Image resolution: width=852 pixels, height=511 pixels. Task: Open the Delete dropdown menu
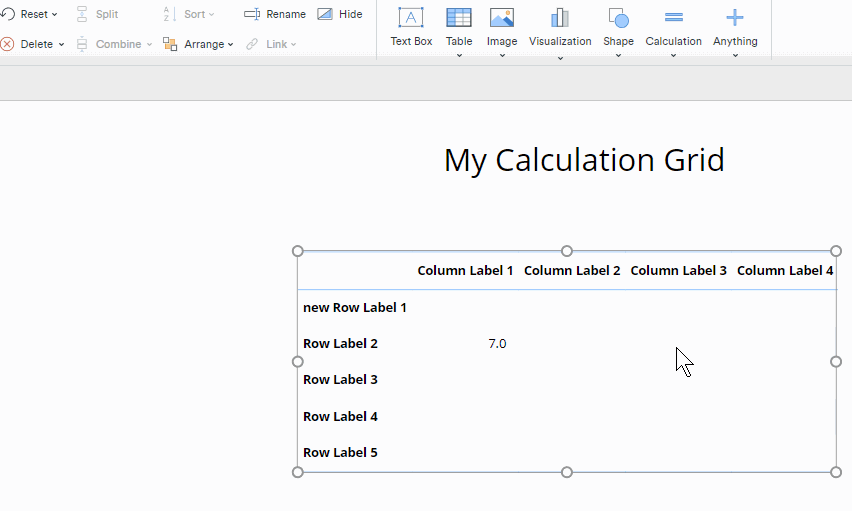tap(33, 44)
